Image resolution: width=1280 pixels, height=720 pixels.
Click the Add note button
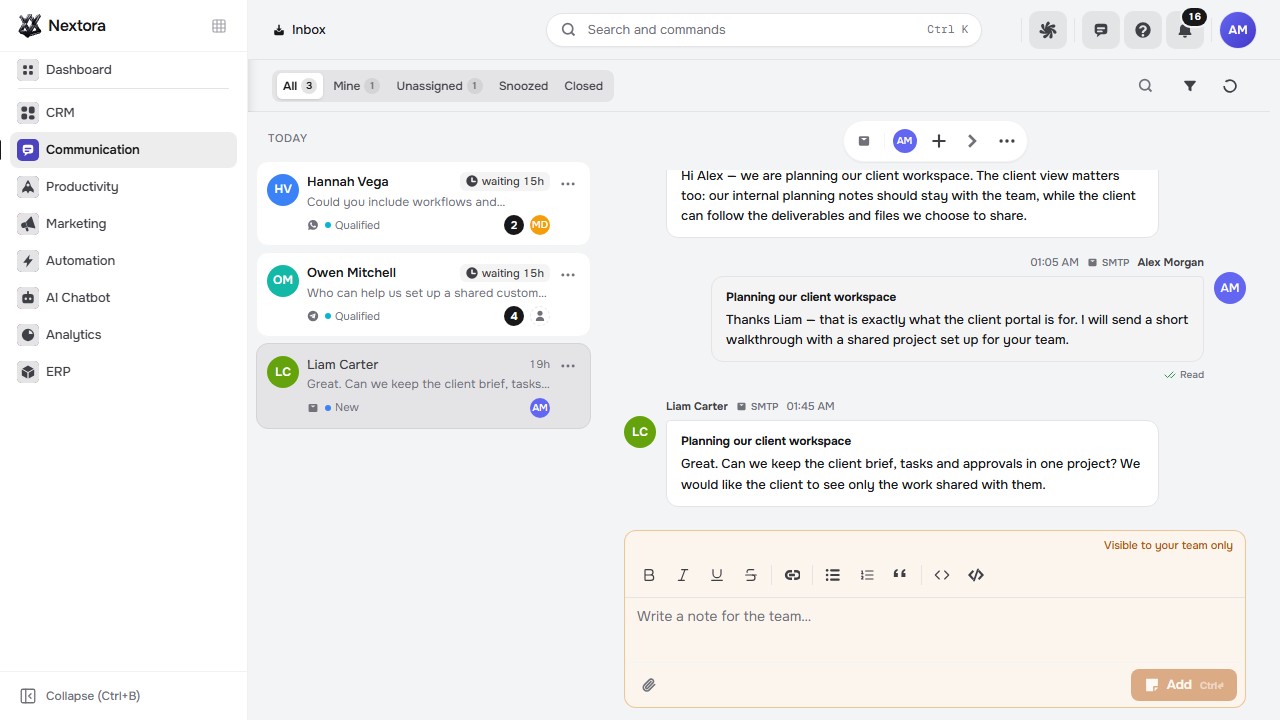click(1184, 685)
